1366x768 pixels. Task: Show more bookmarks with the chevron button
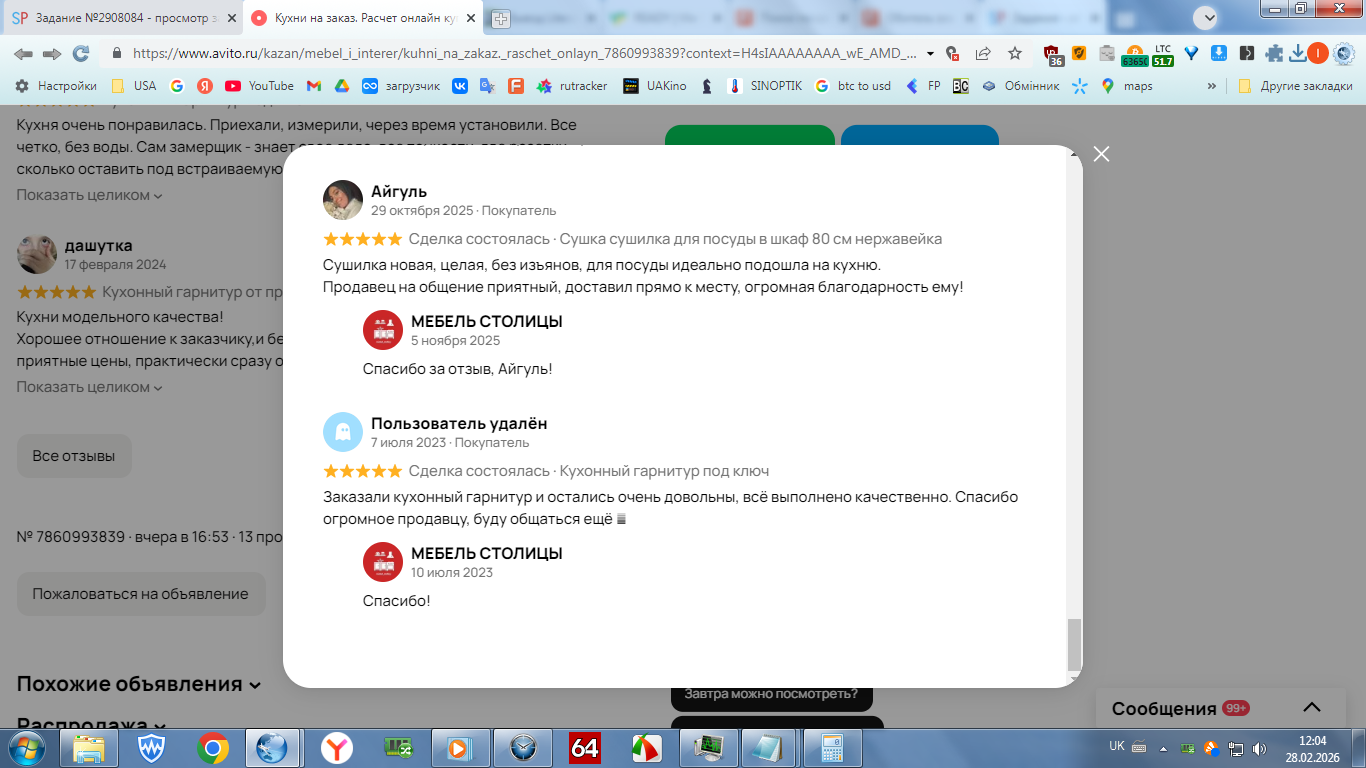(x=1212, y=86)
